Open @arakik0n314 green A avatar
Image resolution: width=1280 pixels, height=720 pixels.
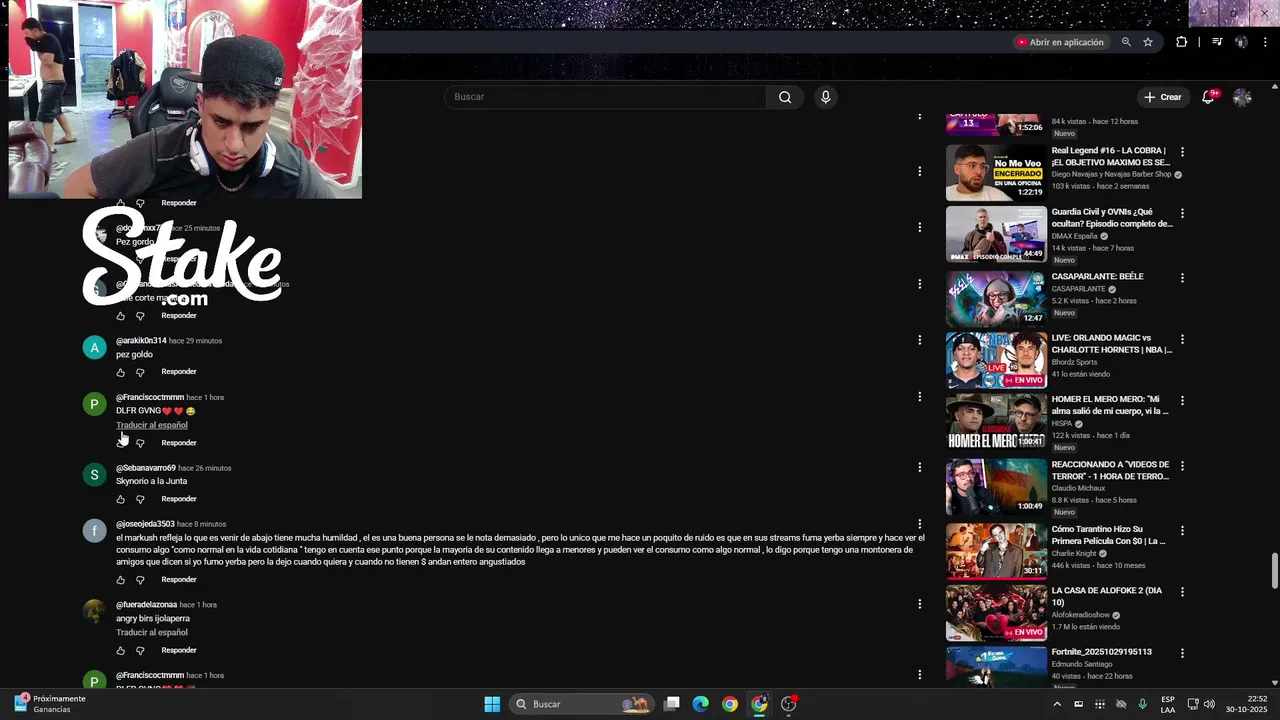tap(94, 348)
